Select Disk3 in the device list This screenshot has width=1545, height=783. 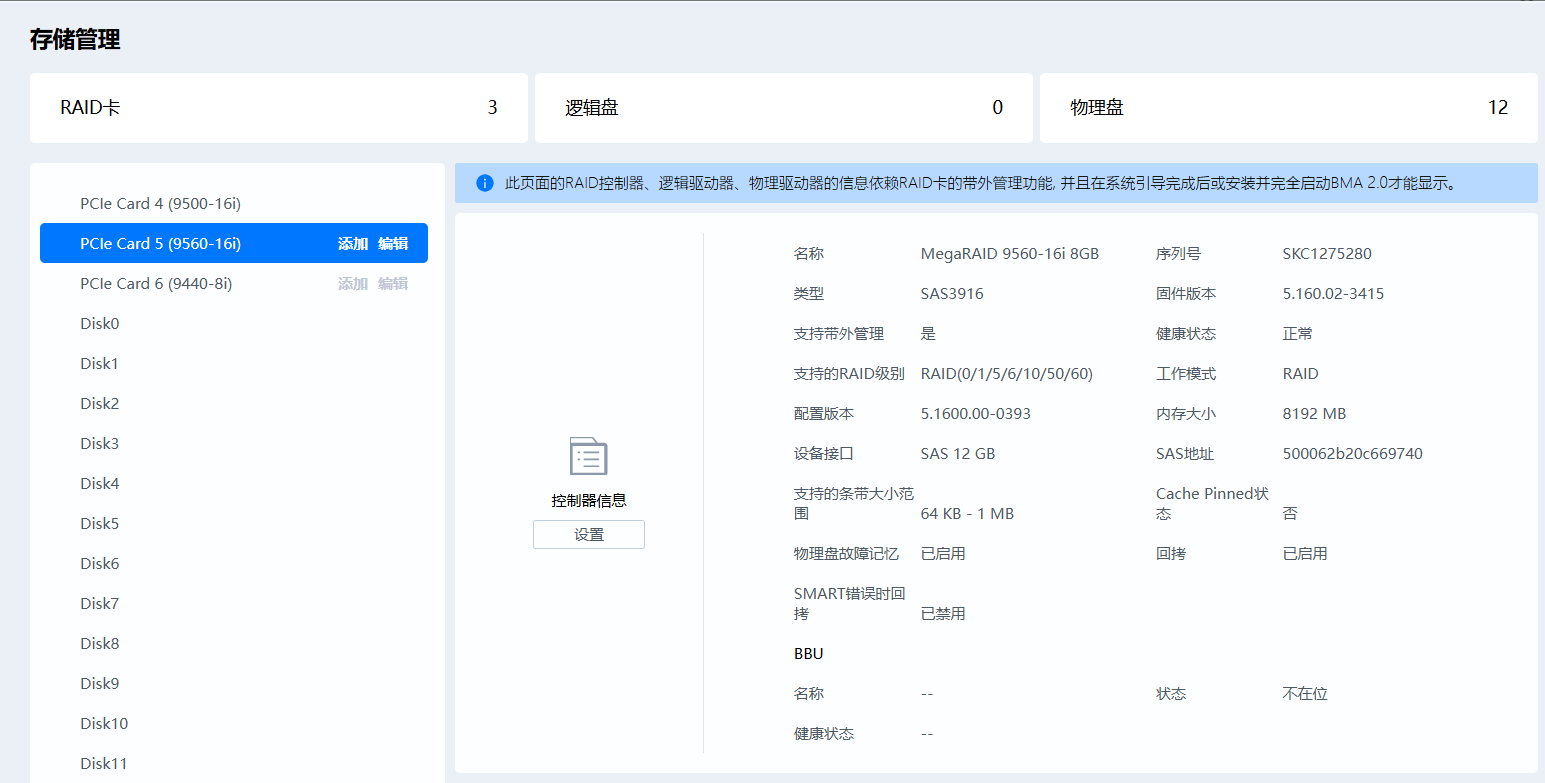click(100, 444)
